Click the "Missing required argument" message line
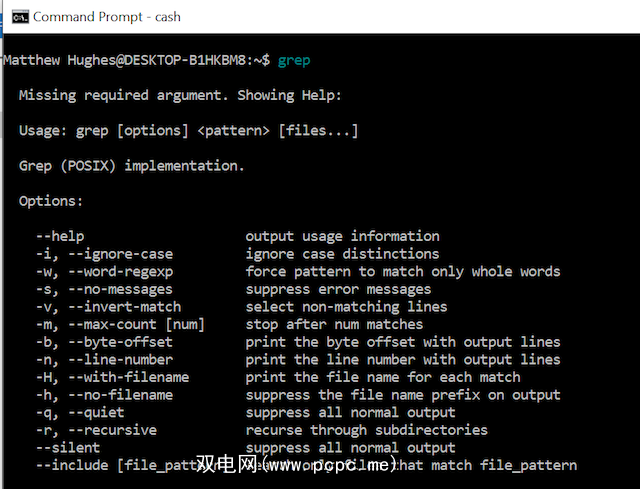The height and width of the screenshot is (489, 640). coord(180,95)
